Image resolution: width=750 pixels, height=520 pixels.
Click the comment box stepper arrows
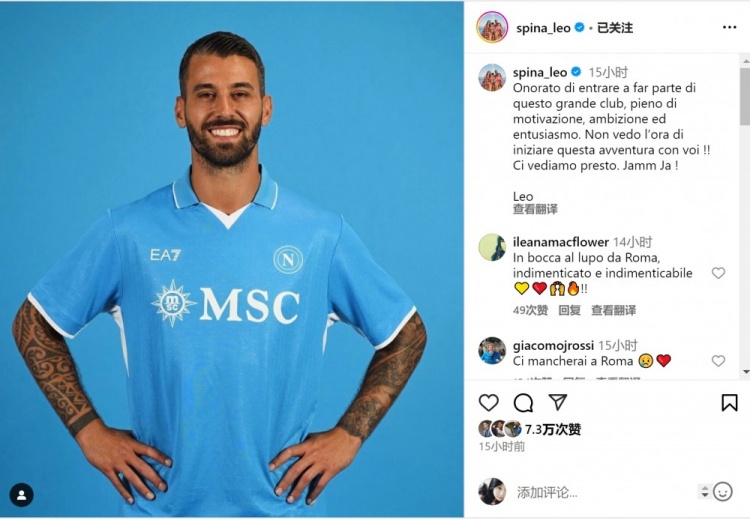(704, 491)
